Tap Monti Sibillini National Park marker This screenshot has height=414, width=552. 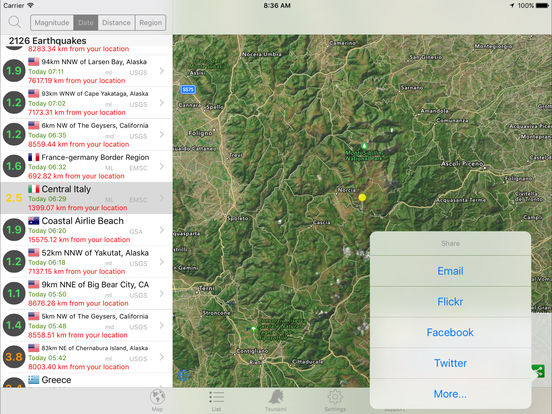(364, 146)
